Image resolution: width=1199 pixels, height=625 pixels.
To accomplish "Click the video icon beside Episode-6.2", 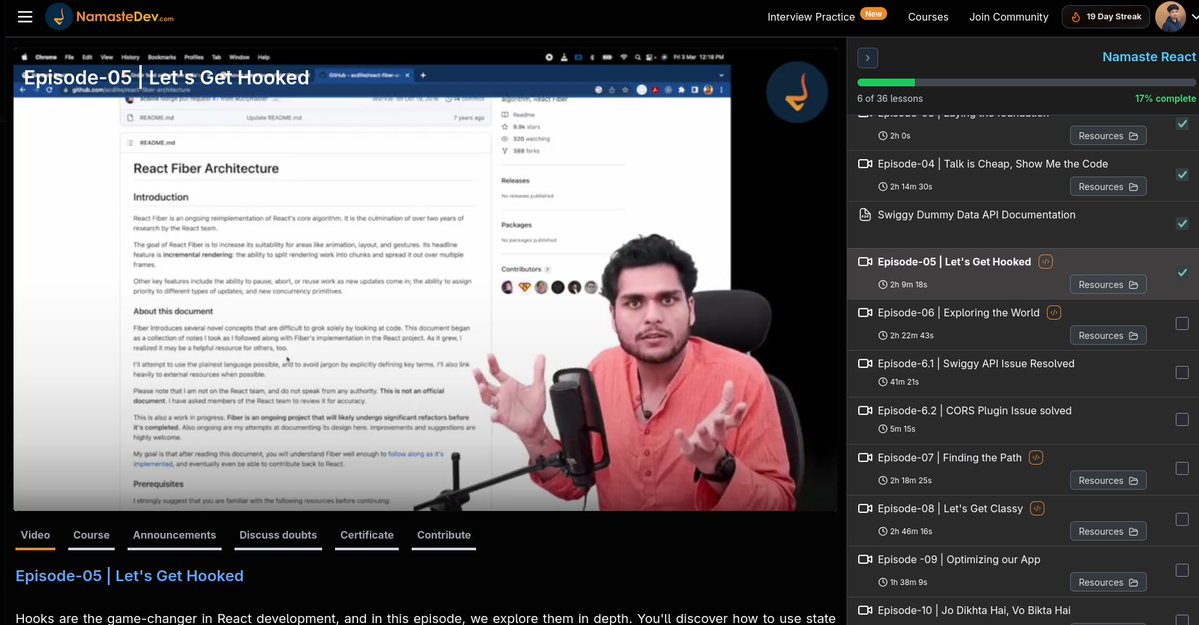I will [x=865, y=411].
